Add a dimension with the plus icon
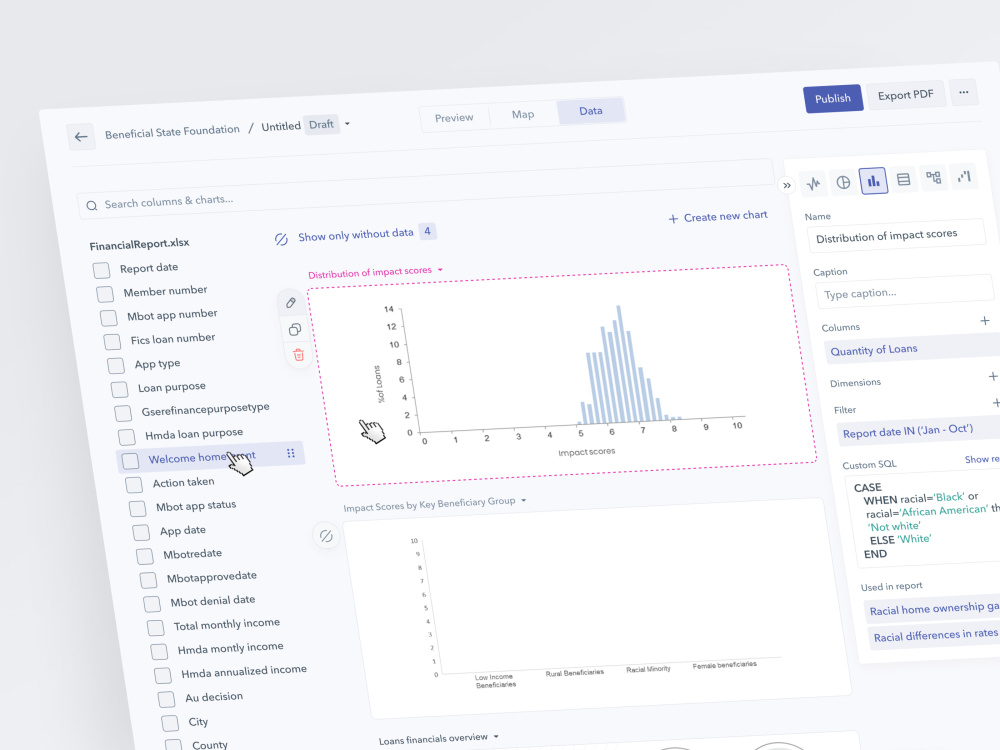This screenshot has width=1000, height=750. [x=992, y=376]
